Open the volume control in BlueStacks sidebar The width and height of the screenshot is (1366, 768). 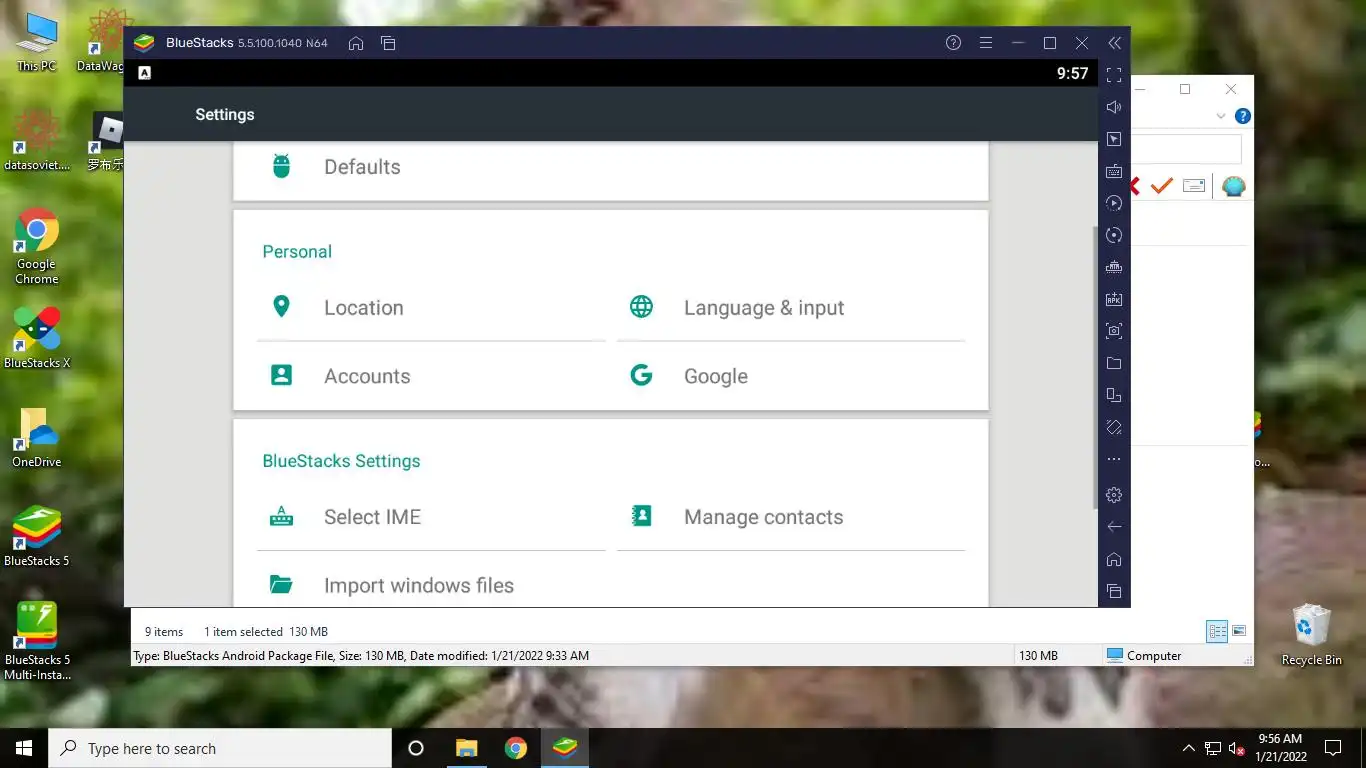[x=1114, y=107]
